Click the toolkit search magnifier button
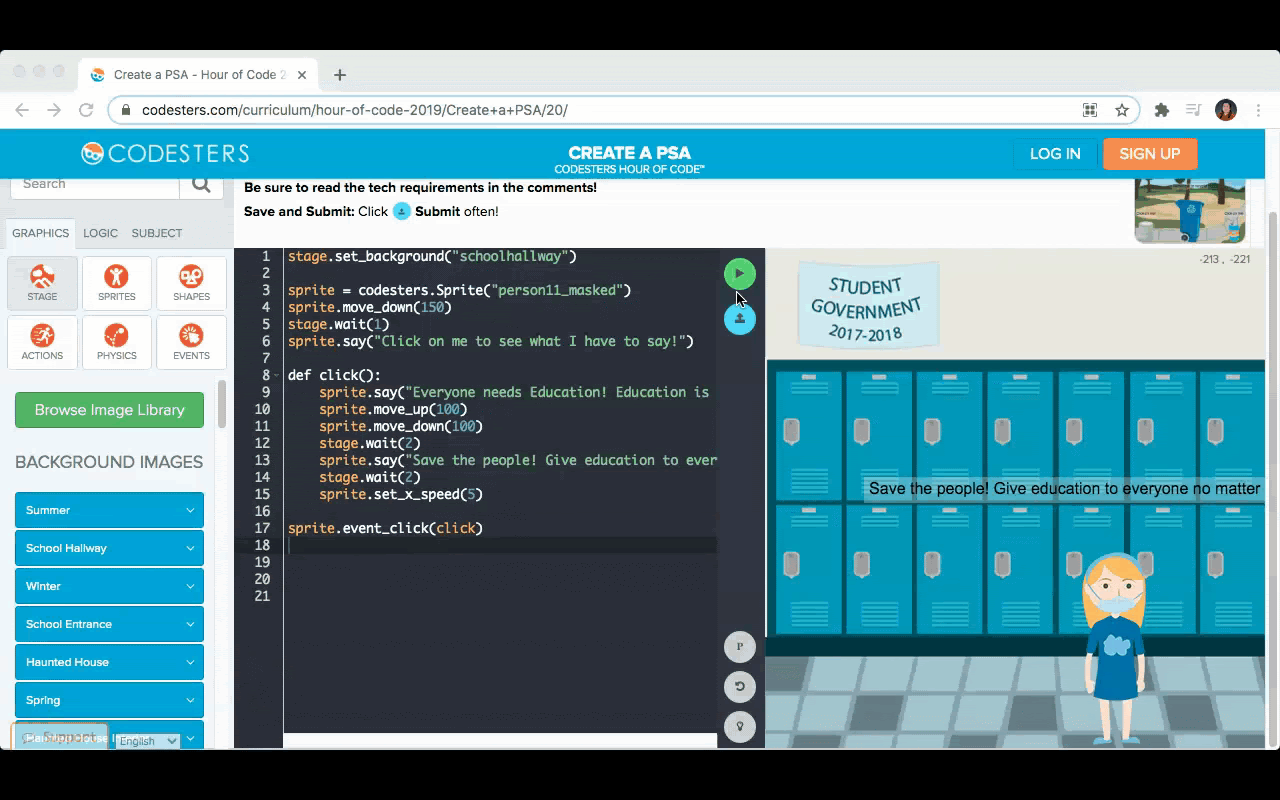This screenshot has height=800, width=1280. 201,184
